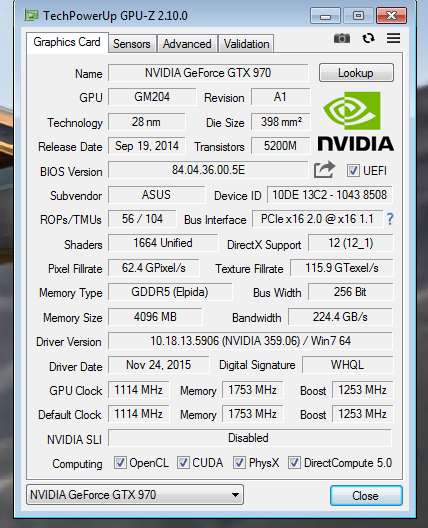428x528 pixels.
Task: Click the GPU-Z title bar app icon
Action: click(x=31, y=15)
